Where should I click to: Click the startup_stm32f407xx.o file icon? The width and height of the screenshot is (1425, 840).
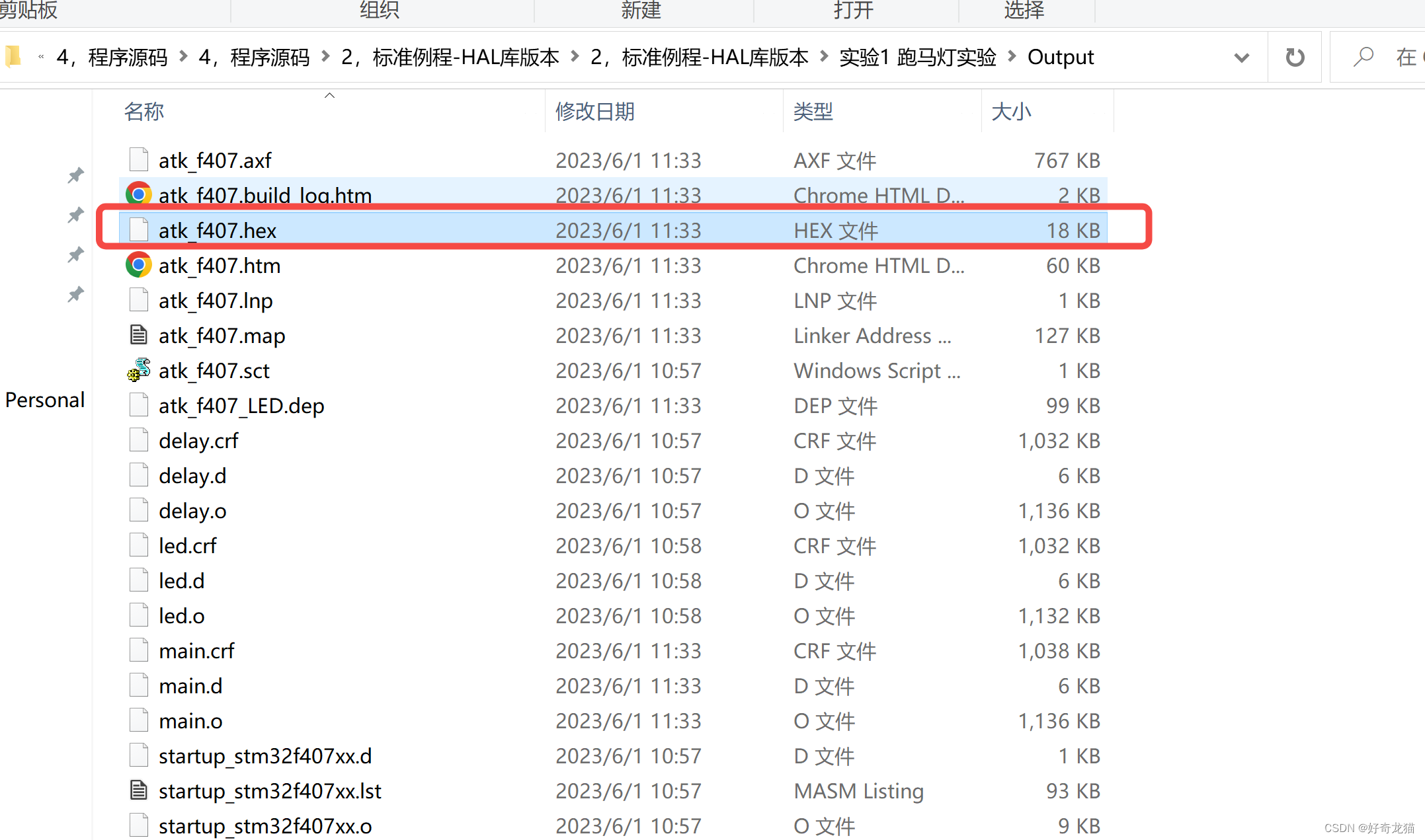point(139,825)
